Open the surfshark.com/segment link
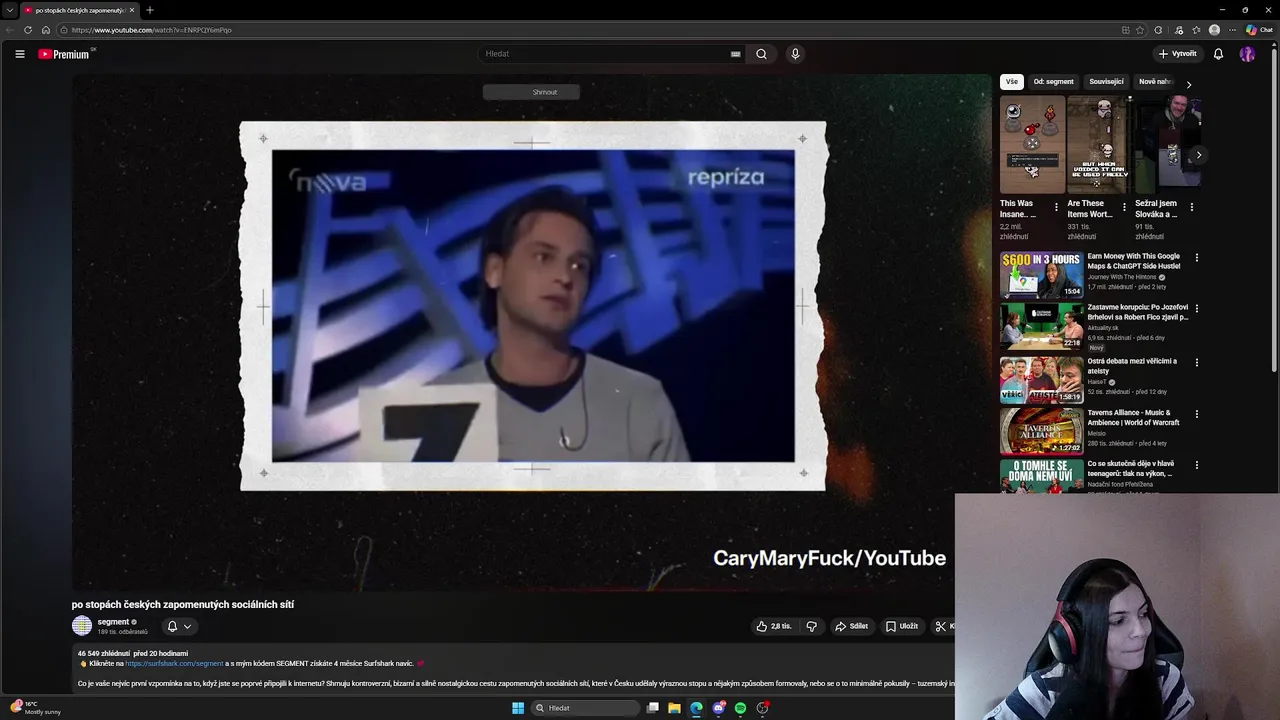The image size is (1280, 720). click(174, 663)
